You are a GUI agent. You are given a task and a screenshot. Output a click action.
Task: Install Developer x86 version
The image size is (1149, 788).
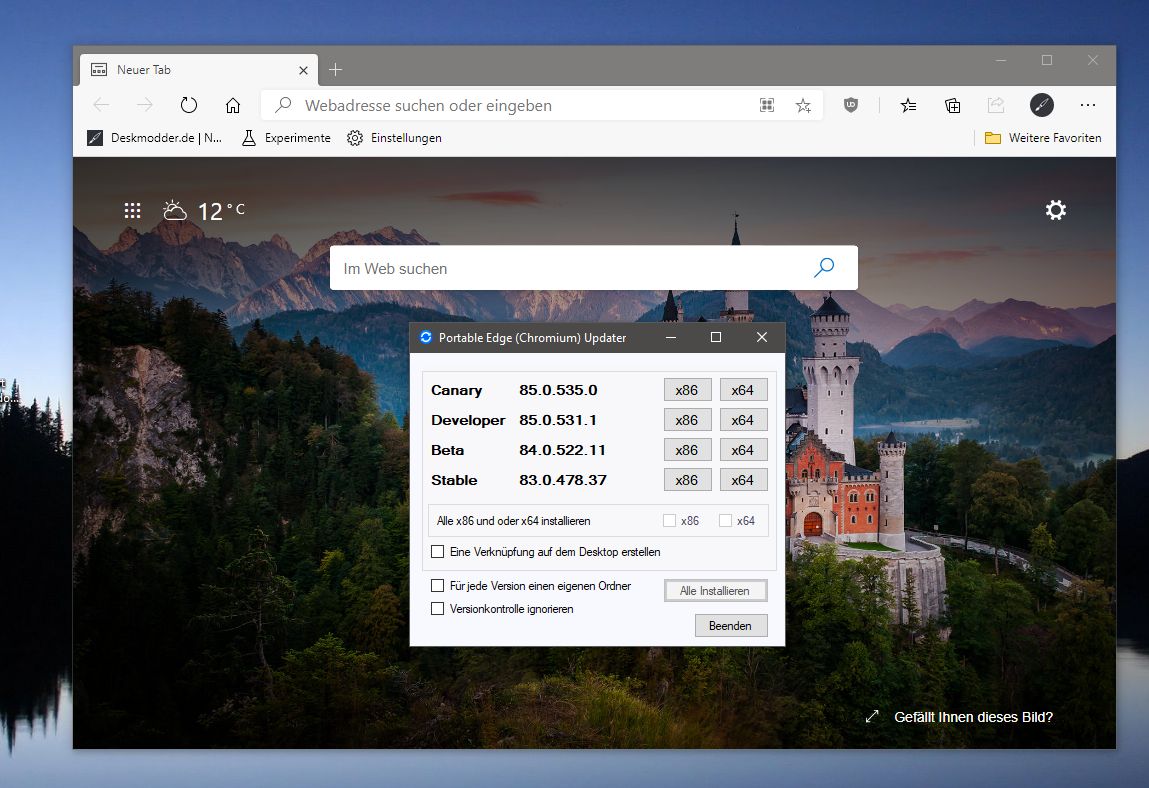coord(687,420)
